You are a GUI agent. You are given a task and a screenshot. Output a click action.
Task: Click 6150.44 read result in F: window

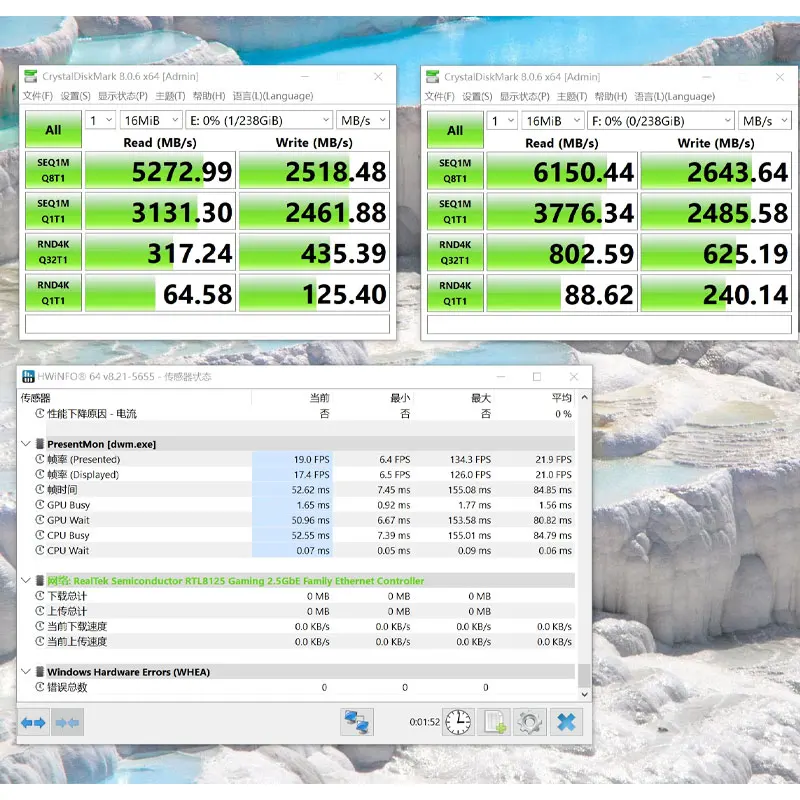[x=562, y=171]
